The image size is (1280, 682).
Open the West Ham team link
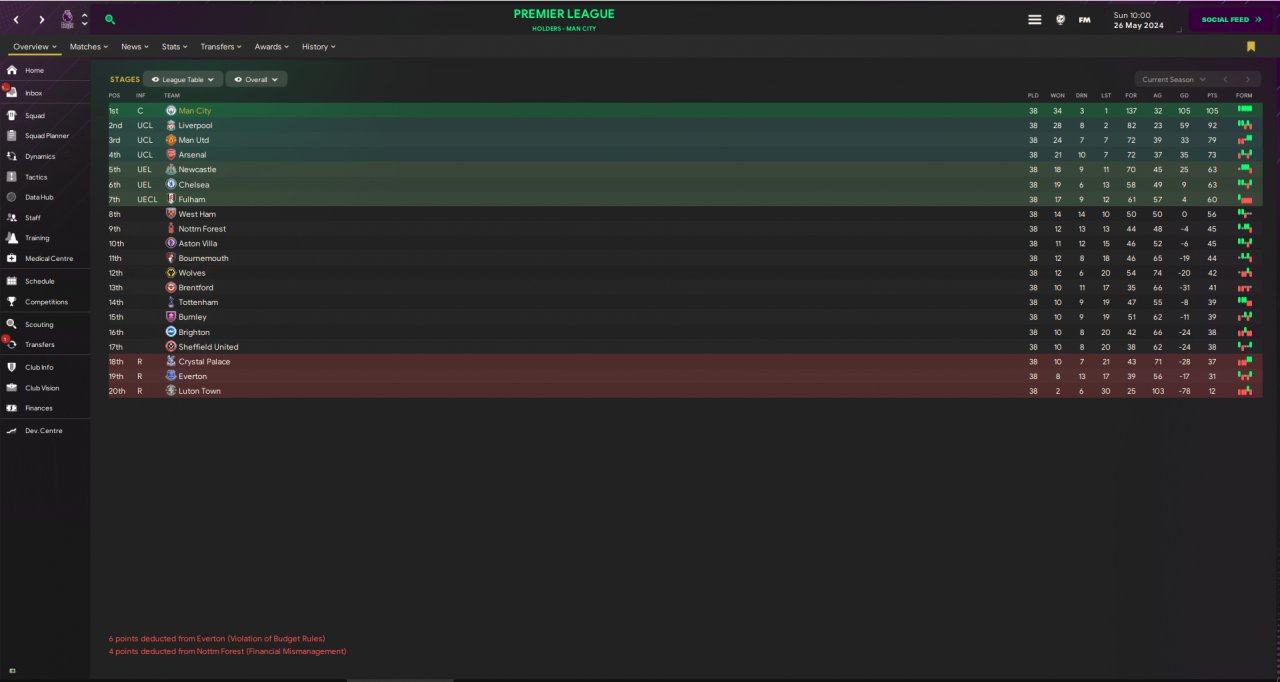coord(197,214)
